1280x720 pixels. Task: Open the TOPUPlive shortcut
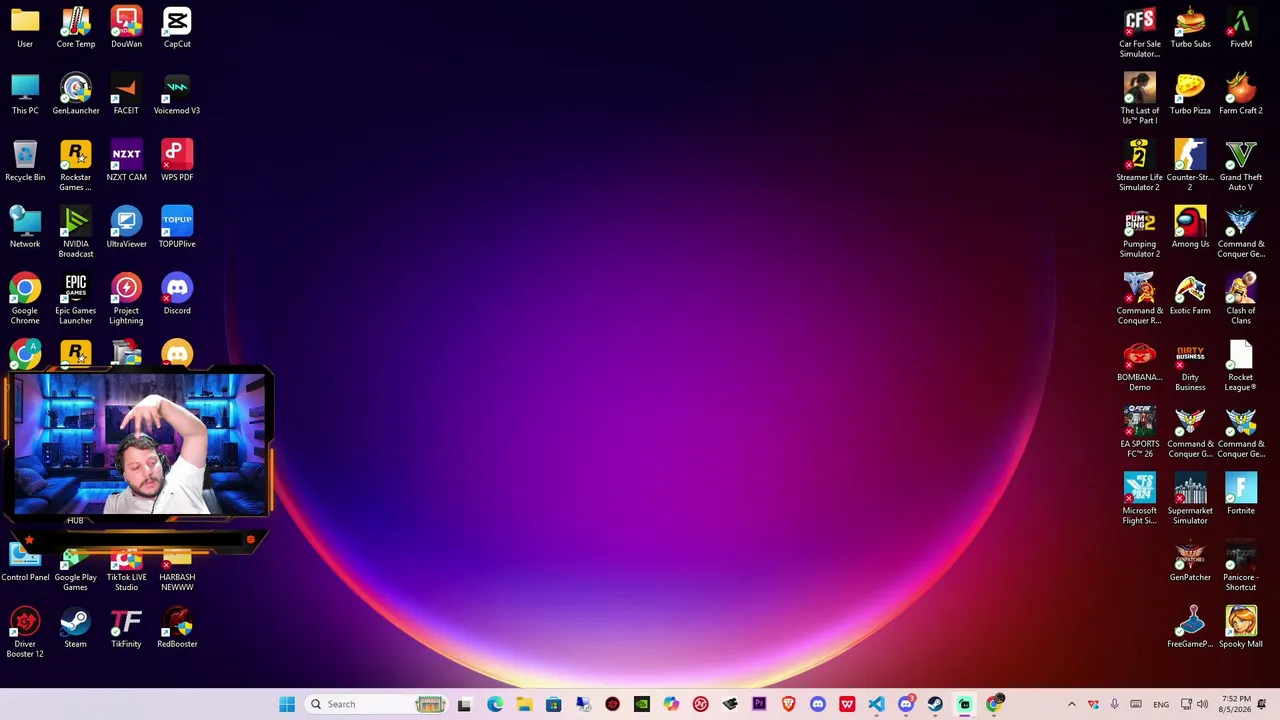pyautogui.click(x=177, y=228)
